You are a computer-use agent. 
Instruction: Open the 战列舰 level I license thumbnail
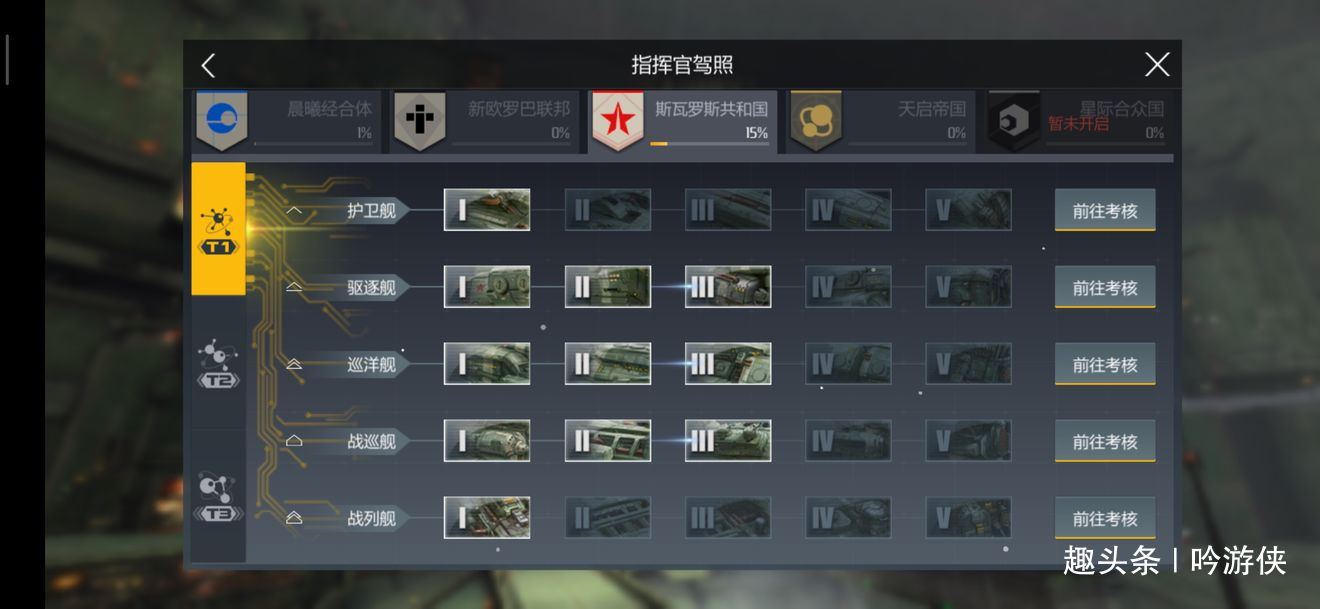[487, 518]
